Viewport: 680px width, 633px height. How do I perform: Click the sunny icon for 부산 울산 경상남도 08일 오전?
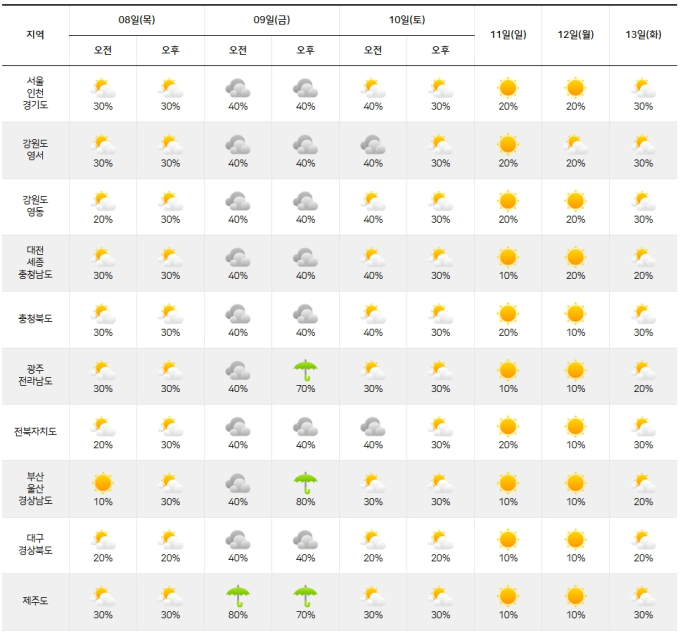pos(103,483)
